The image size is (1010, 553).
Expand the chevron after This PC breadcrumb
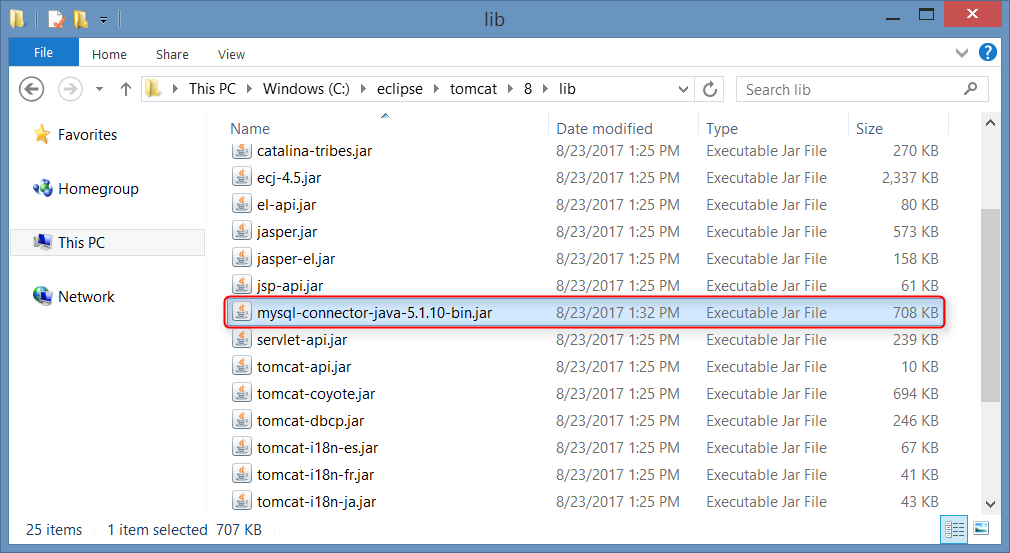(249, 89)
